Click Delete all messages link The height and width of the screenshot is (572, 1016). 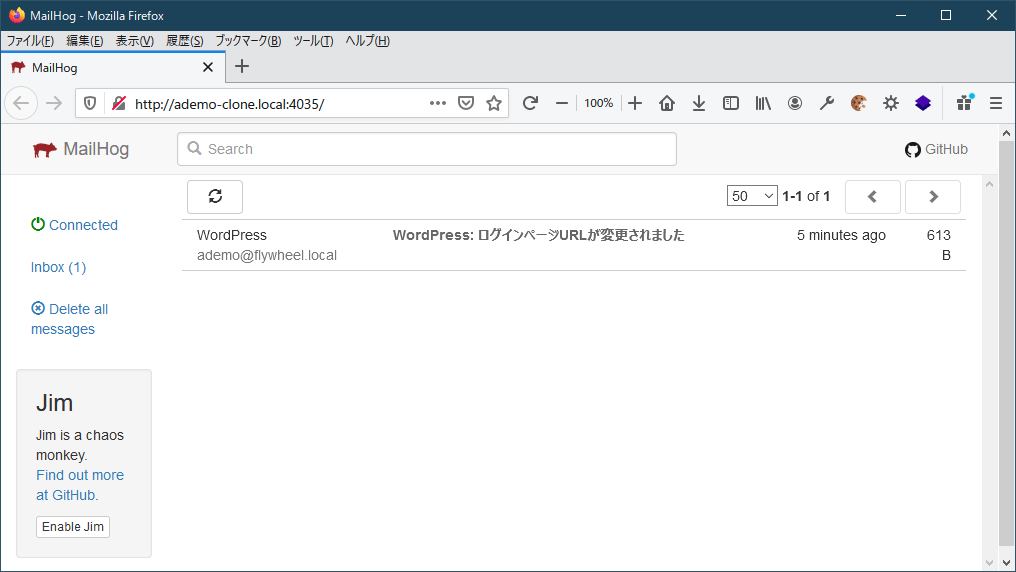click(69, 319)
